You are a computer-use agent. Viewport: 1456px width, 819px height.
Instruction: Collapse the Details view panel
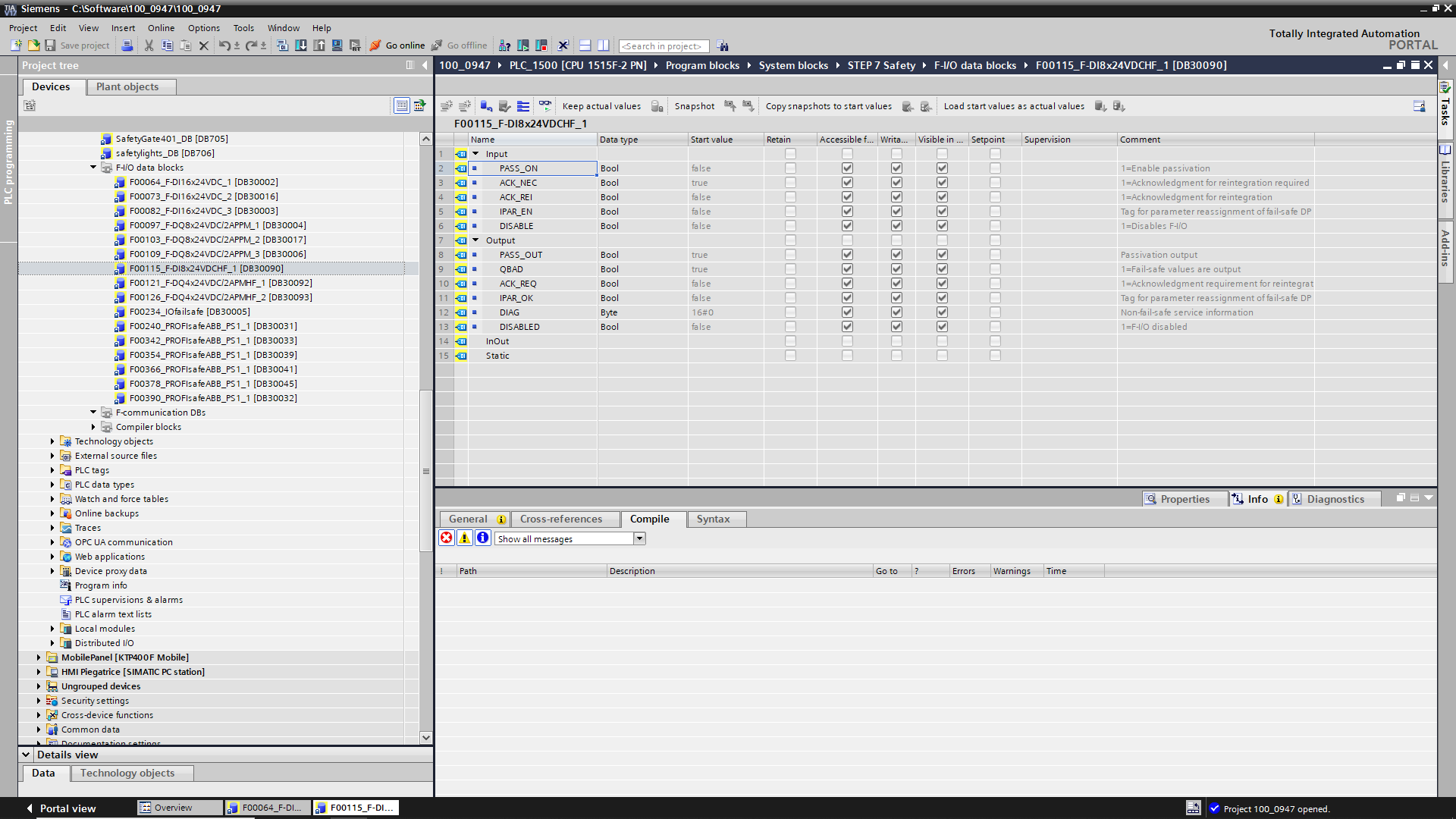pos(26,755)
